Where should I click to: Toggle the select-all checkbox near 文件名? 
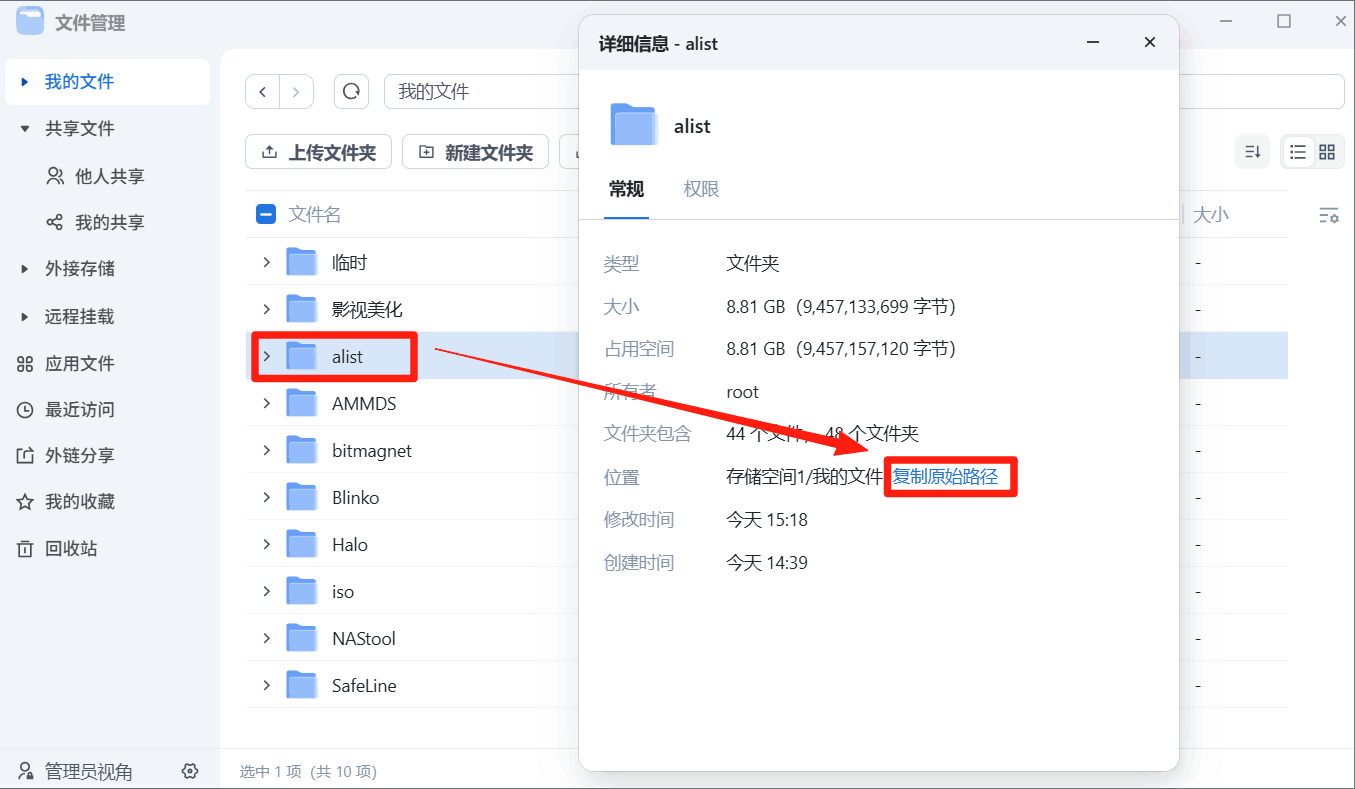pos(266,214)
